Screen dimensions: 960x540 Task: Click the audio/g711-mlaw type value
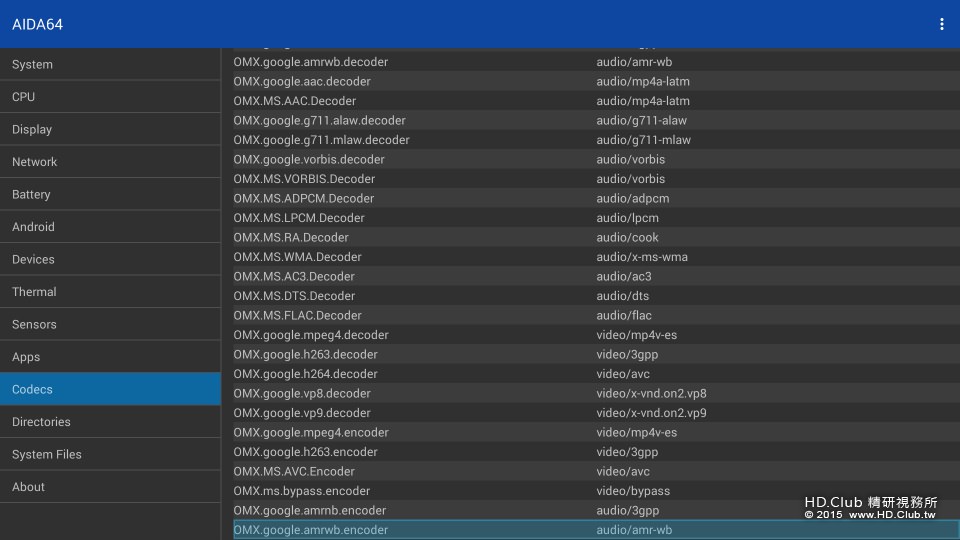pos(643,140)
